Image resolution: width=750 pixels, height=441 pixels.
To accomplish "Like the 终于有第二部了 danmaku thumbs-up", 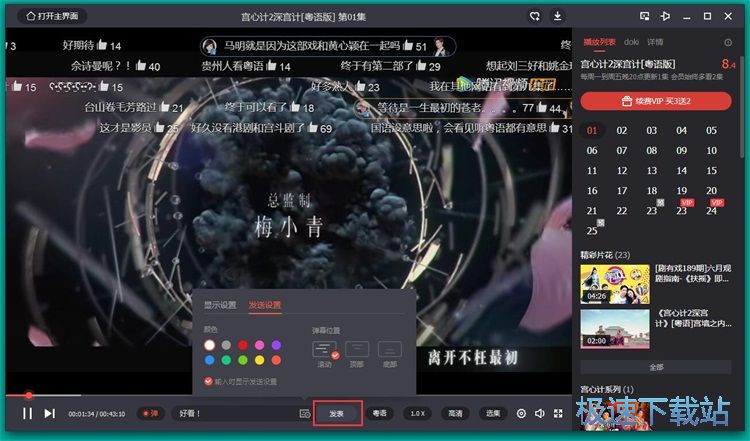I will [421, 66].
